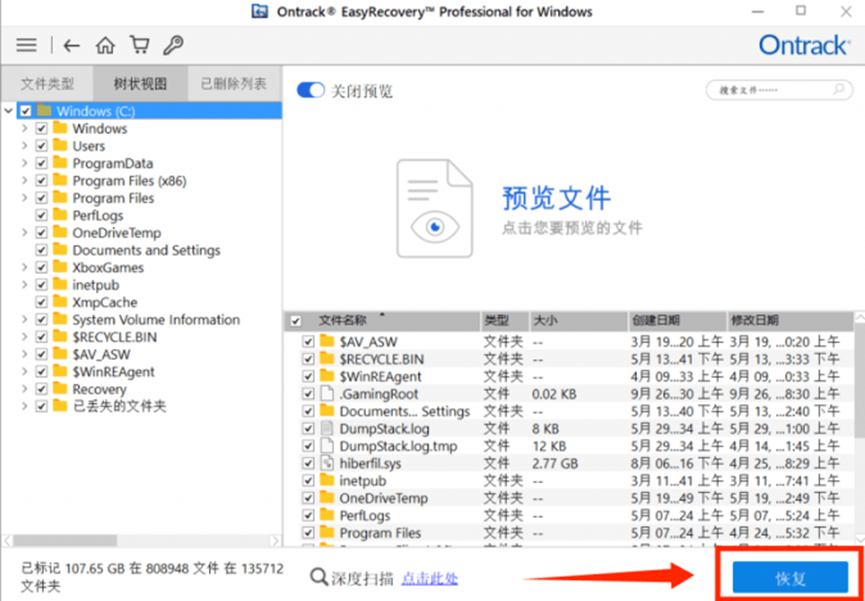The image size is (865, 601).
Task: Expand the ProgramData folder node
Action: 24,163
